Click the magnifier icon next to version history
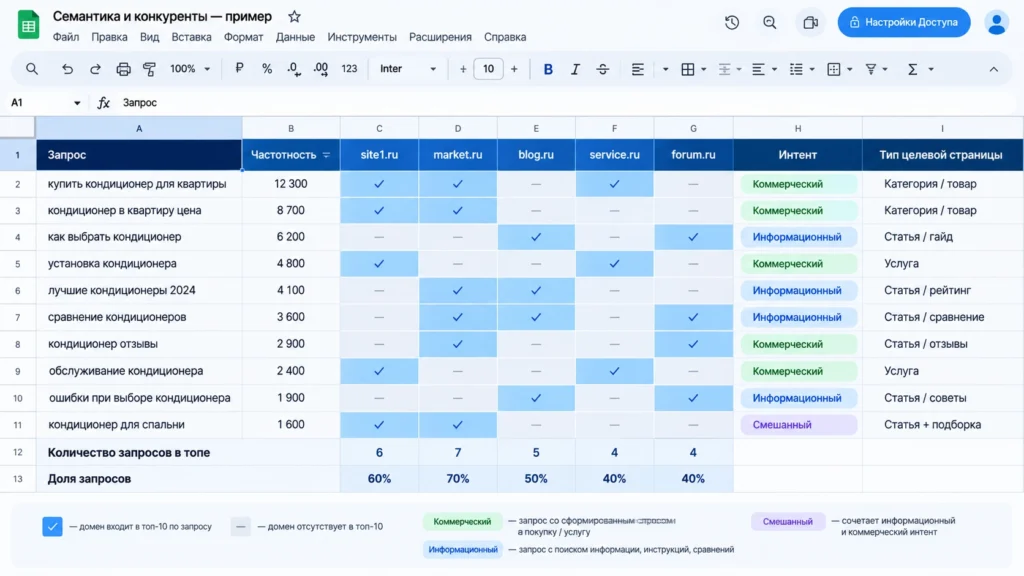1024x576 pixels. coord(770,22)
